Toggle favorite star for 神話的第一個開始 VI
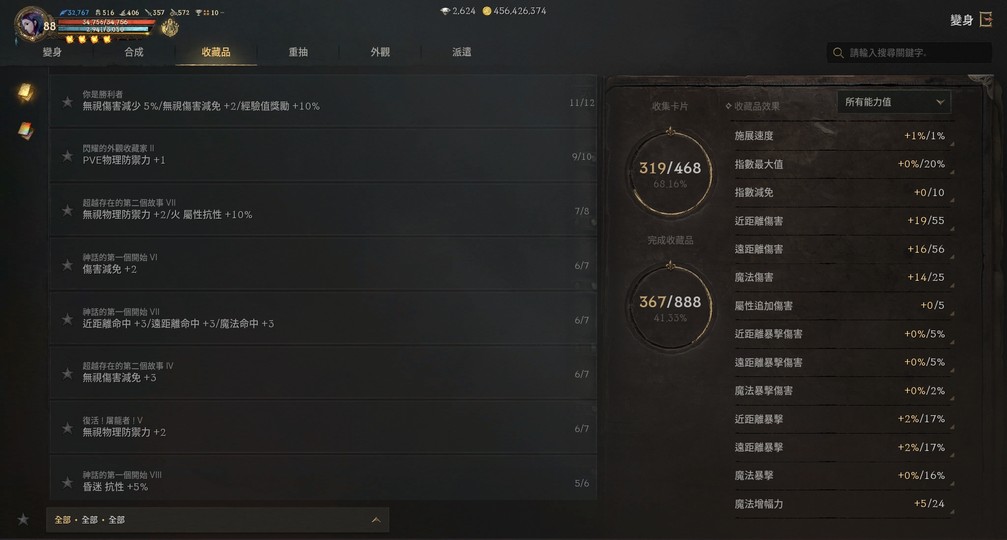 (67, 265)
